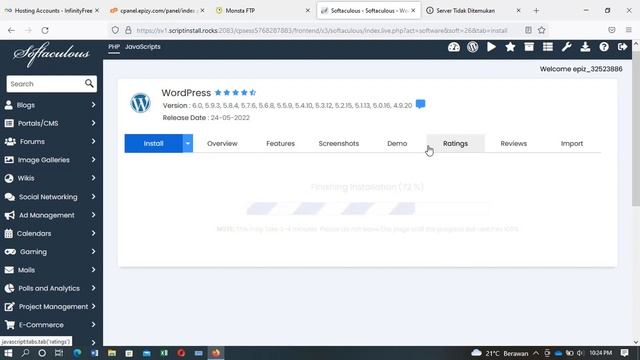Switch to the Demo tab
The height and width of the screenshot is (360, 640).
(x=397, y=144)
